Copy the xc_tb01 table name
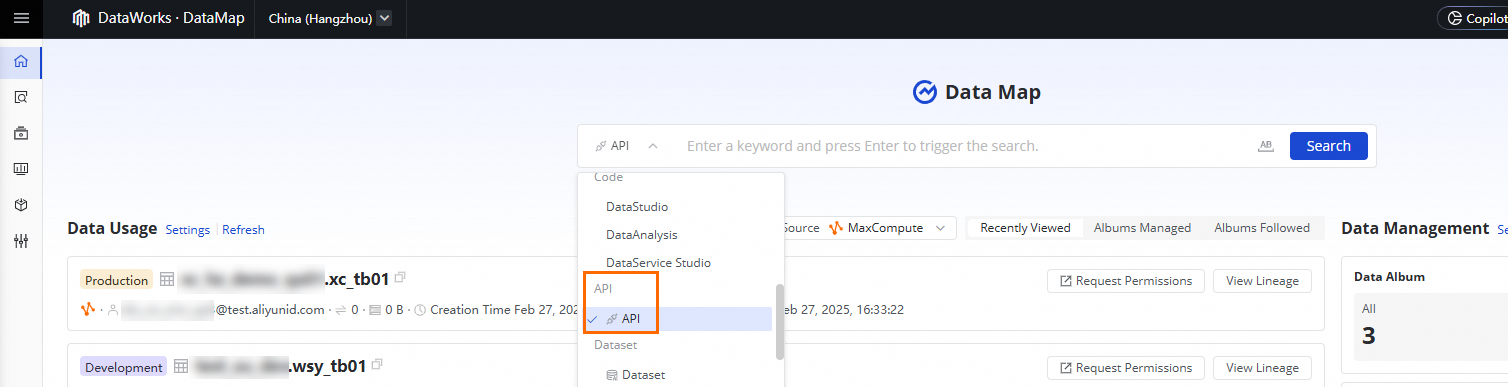Viewport: 1508px width, 387px height. point(400,279)
